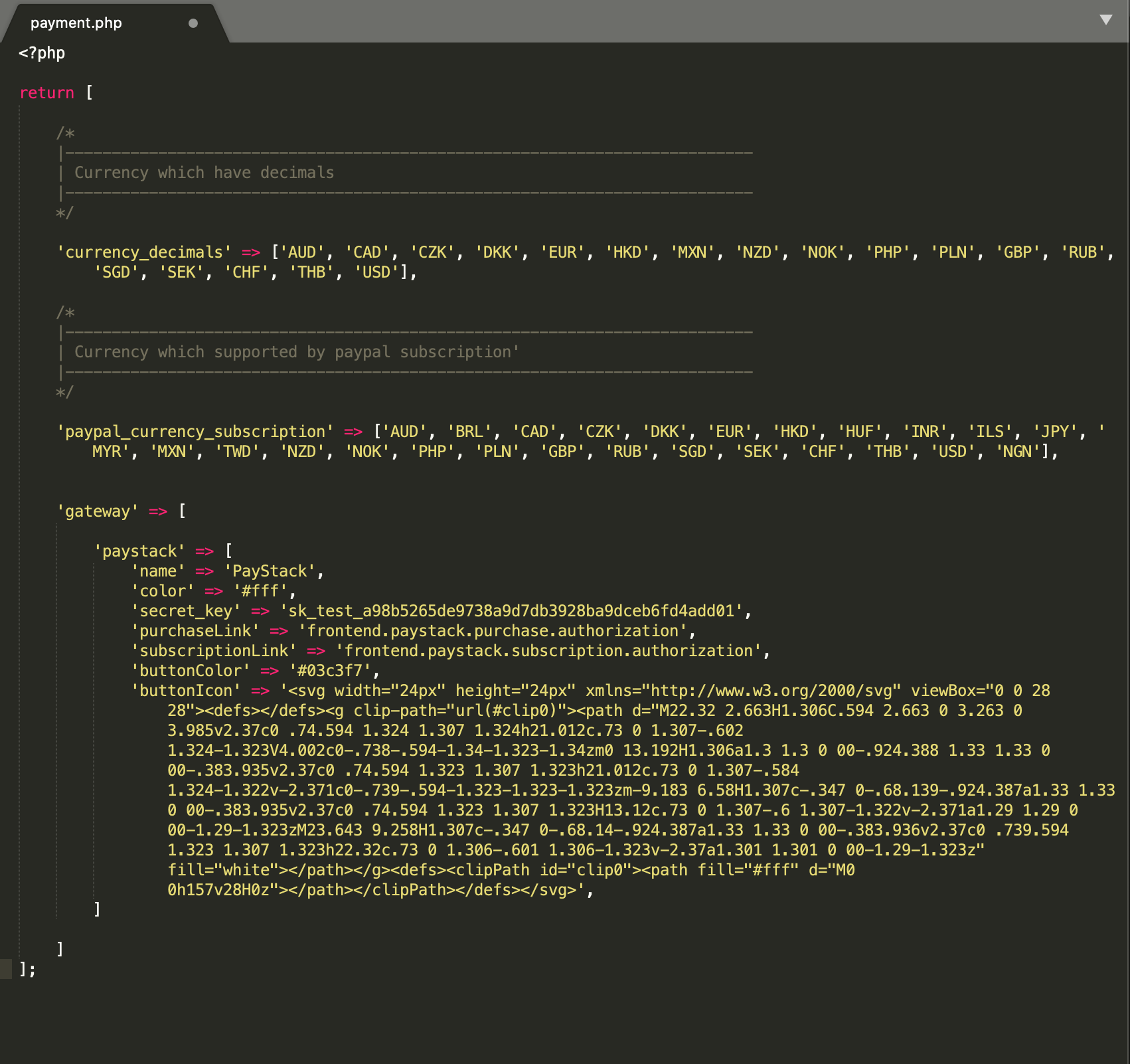The width and height of the screenshot is (1130, 1064).
Task: Click the 'subscriptionLink' key
Action: (214, 651)
